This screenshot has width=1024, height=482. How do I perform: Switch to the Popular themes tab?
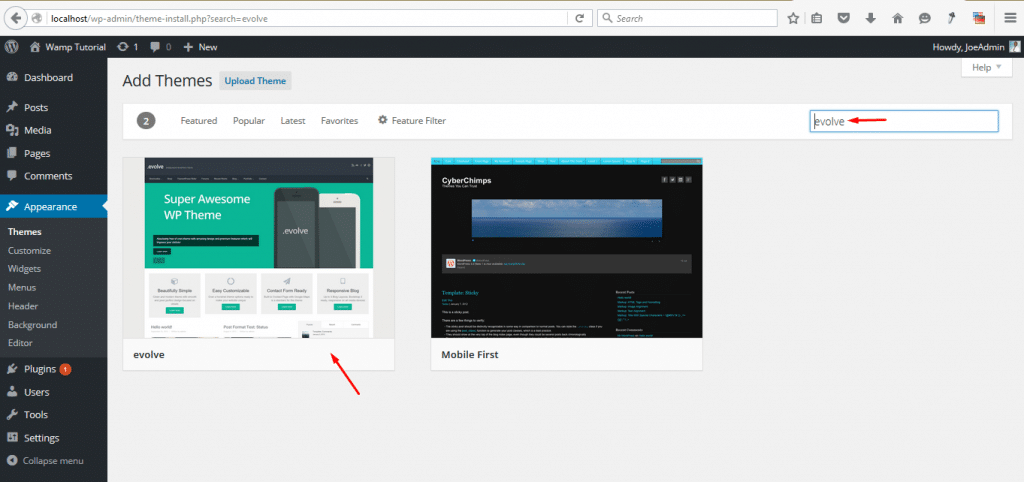249,121
